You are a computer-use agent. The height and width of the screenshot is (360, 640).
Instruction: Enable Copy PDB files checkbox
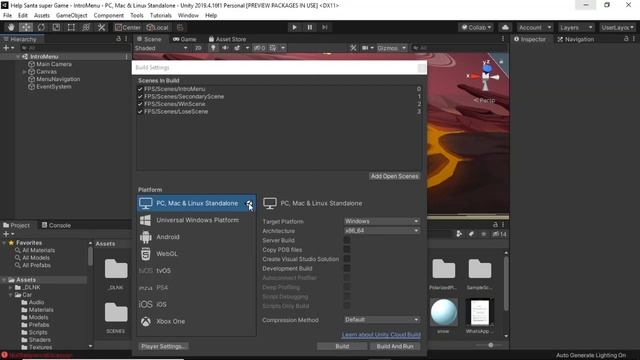[x=347, y=250]
